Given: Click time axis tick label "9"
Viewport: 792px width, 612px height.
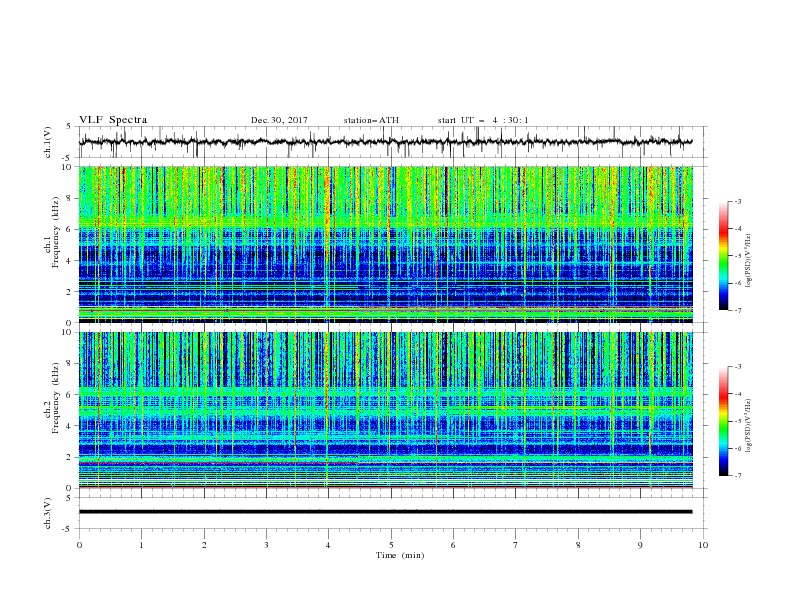Looking at the screenshot, I should 640,545.
